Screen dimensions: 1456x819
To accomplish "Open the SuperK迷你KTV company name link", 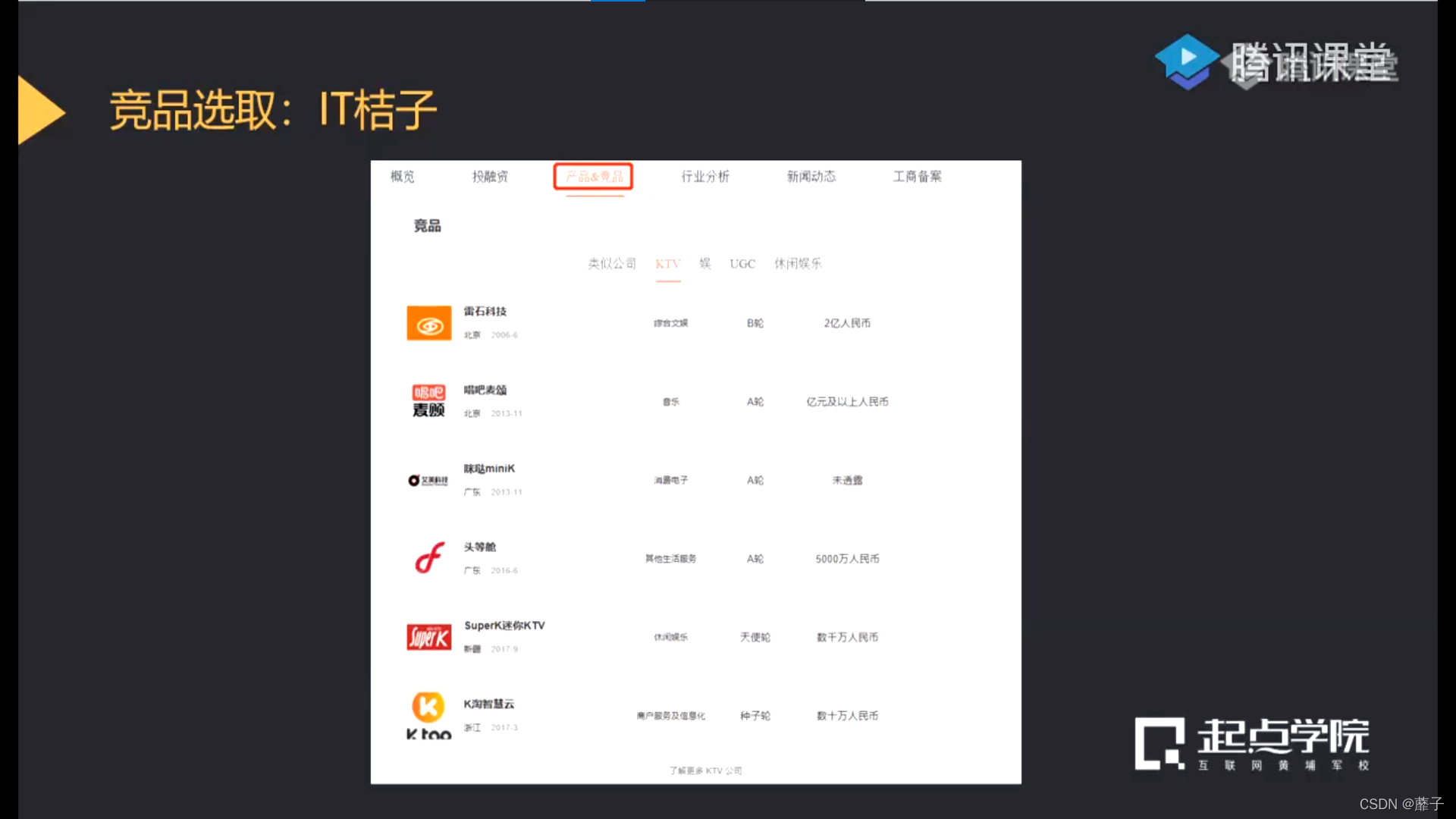I will 504,626.
